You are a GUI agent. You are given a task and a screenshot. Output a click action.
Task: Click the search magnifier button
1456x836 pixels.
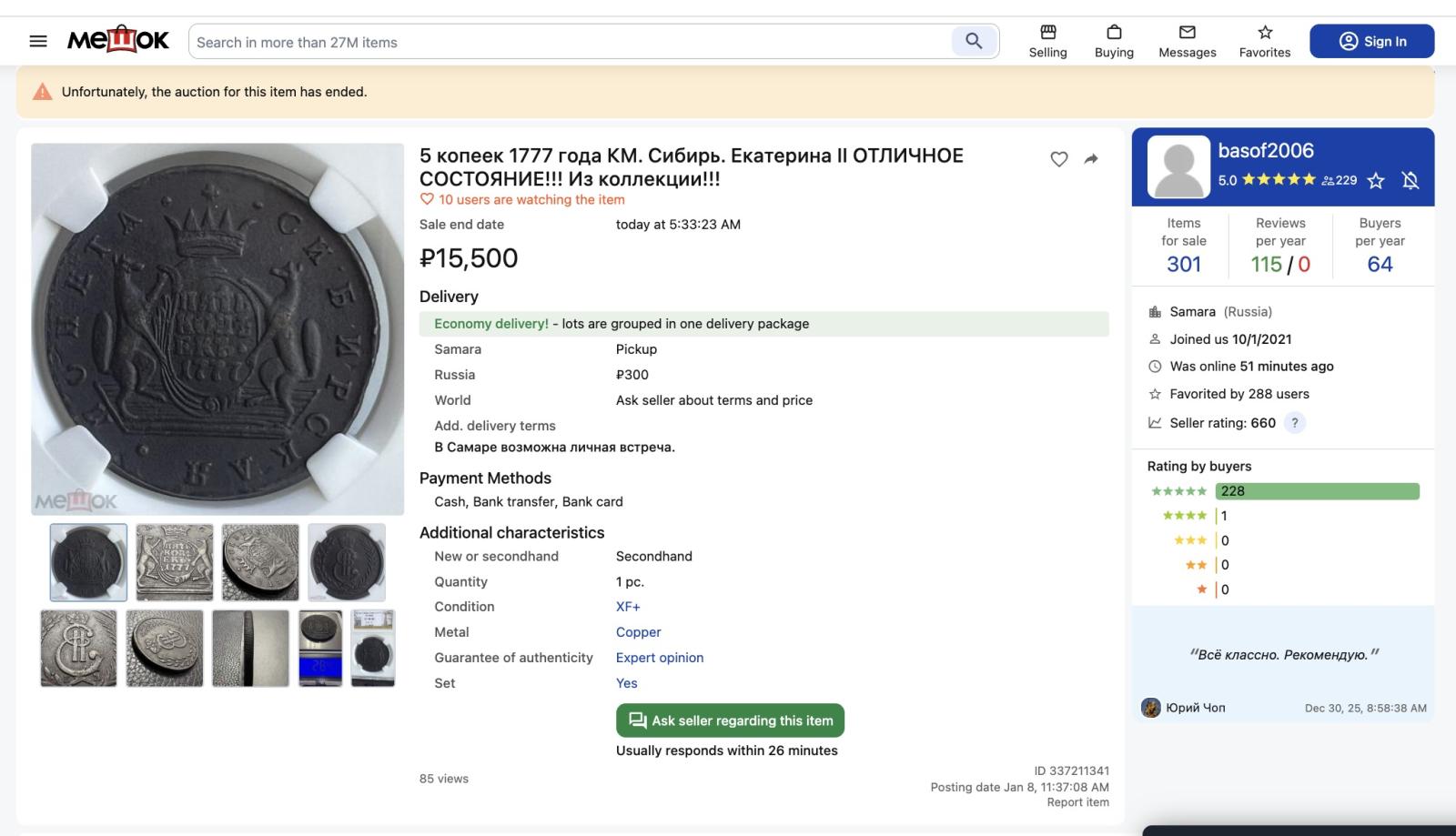click(x=974, y=41)
